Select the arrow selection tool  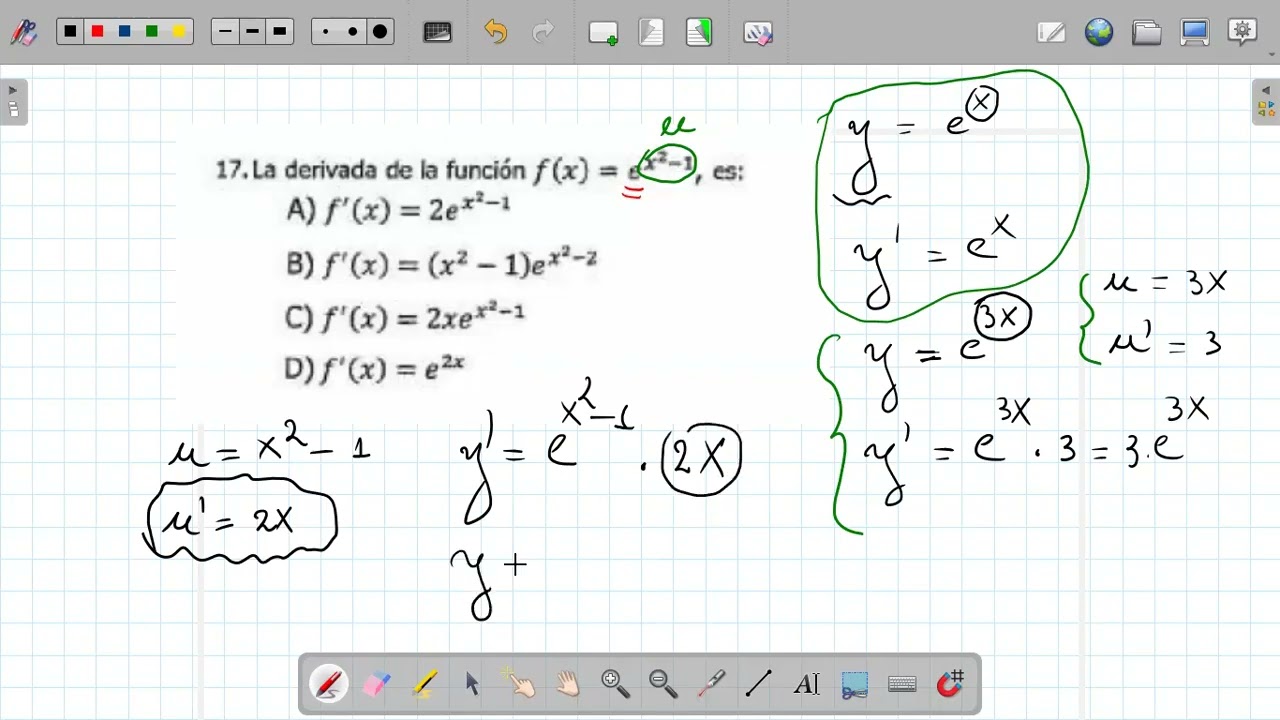tap(472, 684)
